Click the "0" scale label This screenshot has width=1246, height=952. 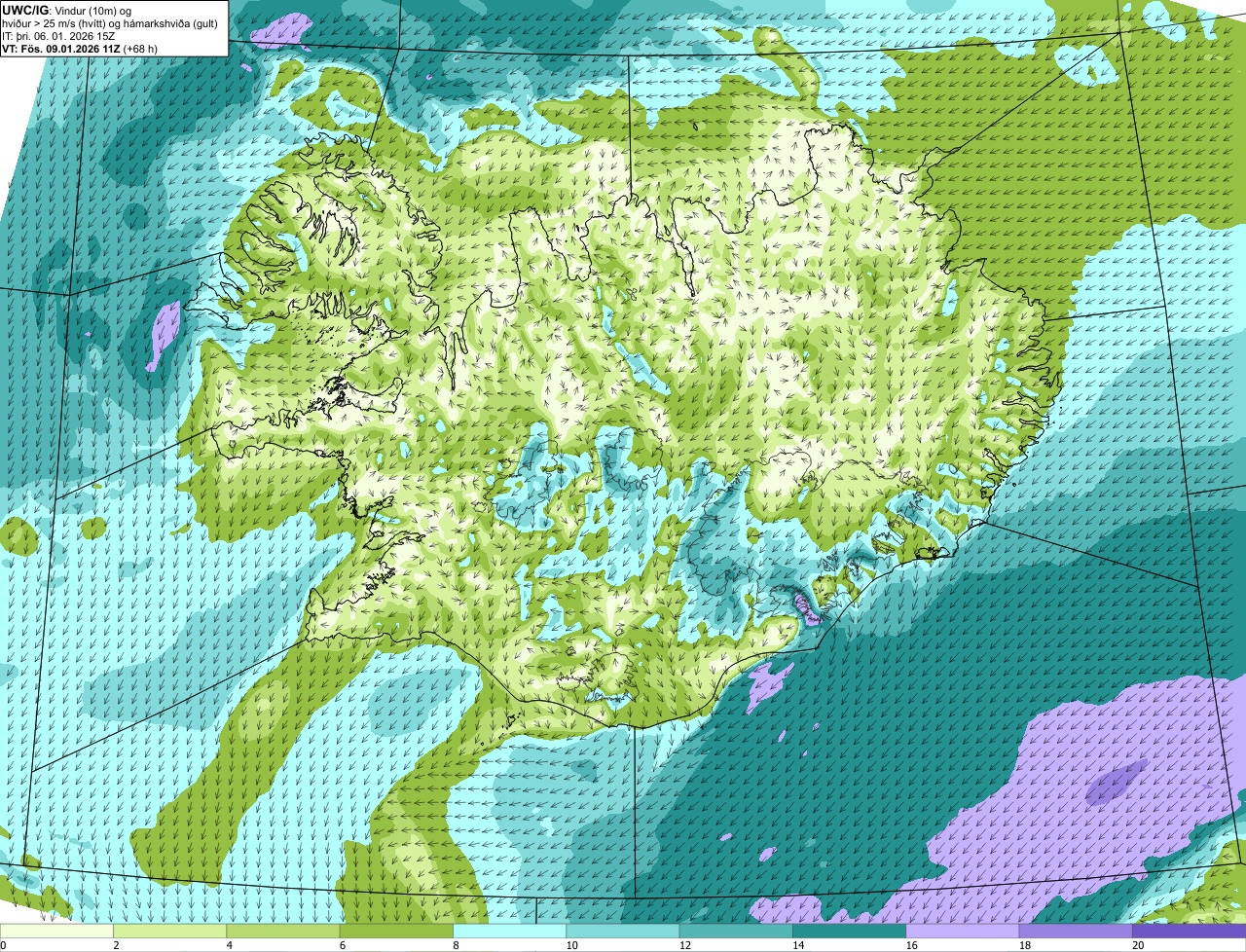(x=4, y=945)
